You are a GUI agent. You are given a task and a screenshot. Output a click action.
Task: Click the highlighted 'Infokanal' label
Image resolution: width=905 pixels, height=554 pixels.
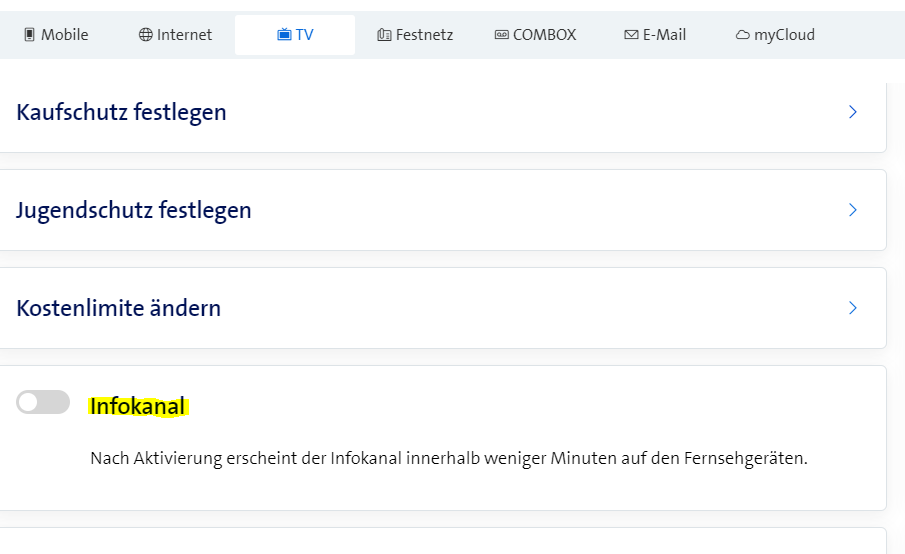coord(138,407)
